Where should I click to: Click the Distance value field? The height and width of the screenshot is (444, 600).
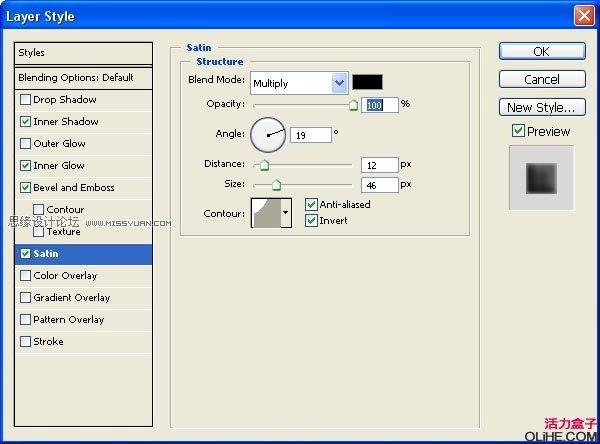click(x=380, y=165)
